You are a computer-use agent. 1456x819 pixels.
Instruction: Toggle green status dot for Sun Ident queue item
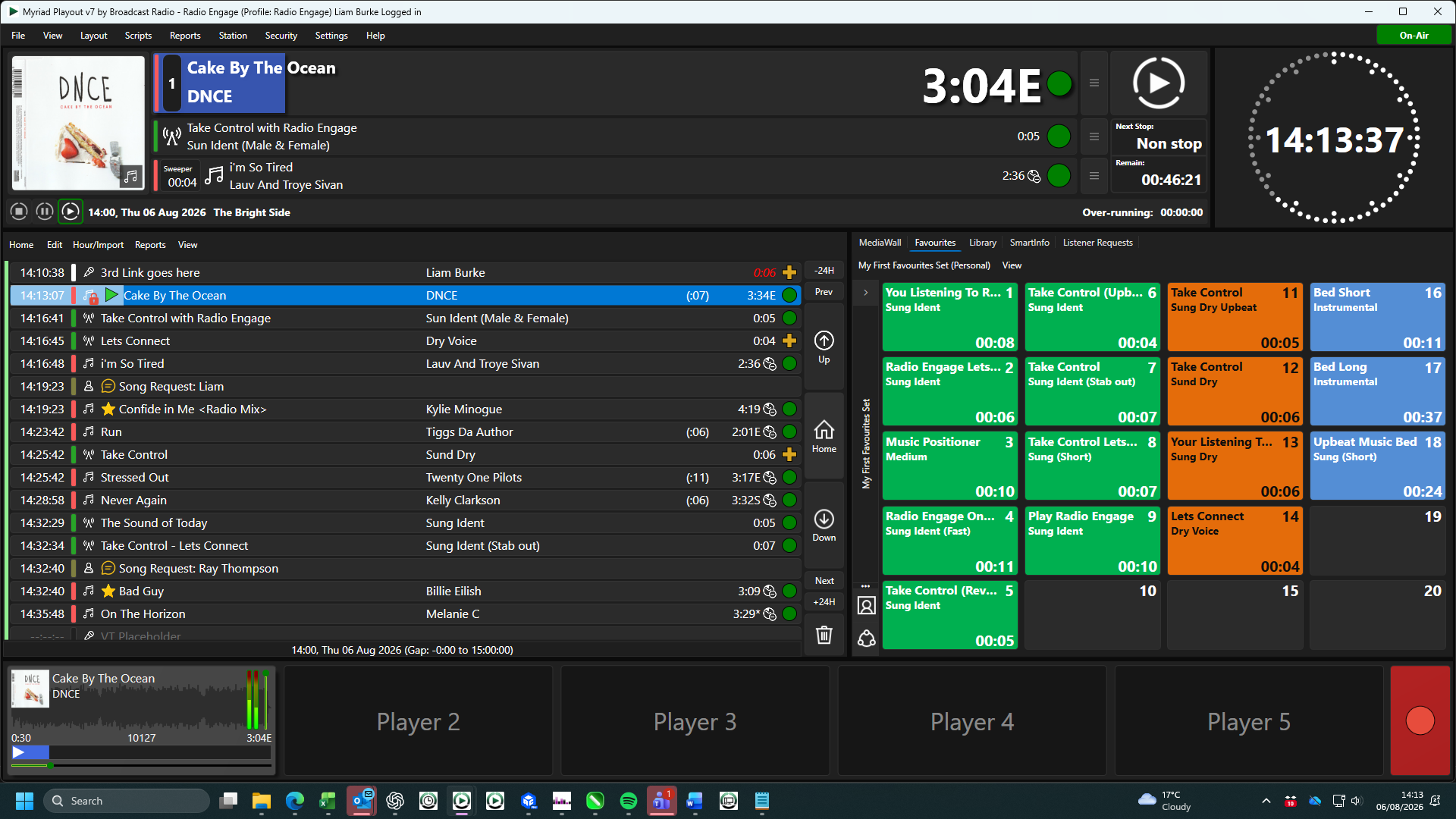1059,136
